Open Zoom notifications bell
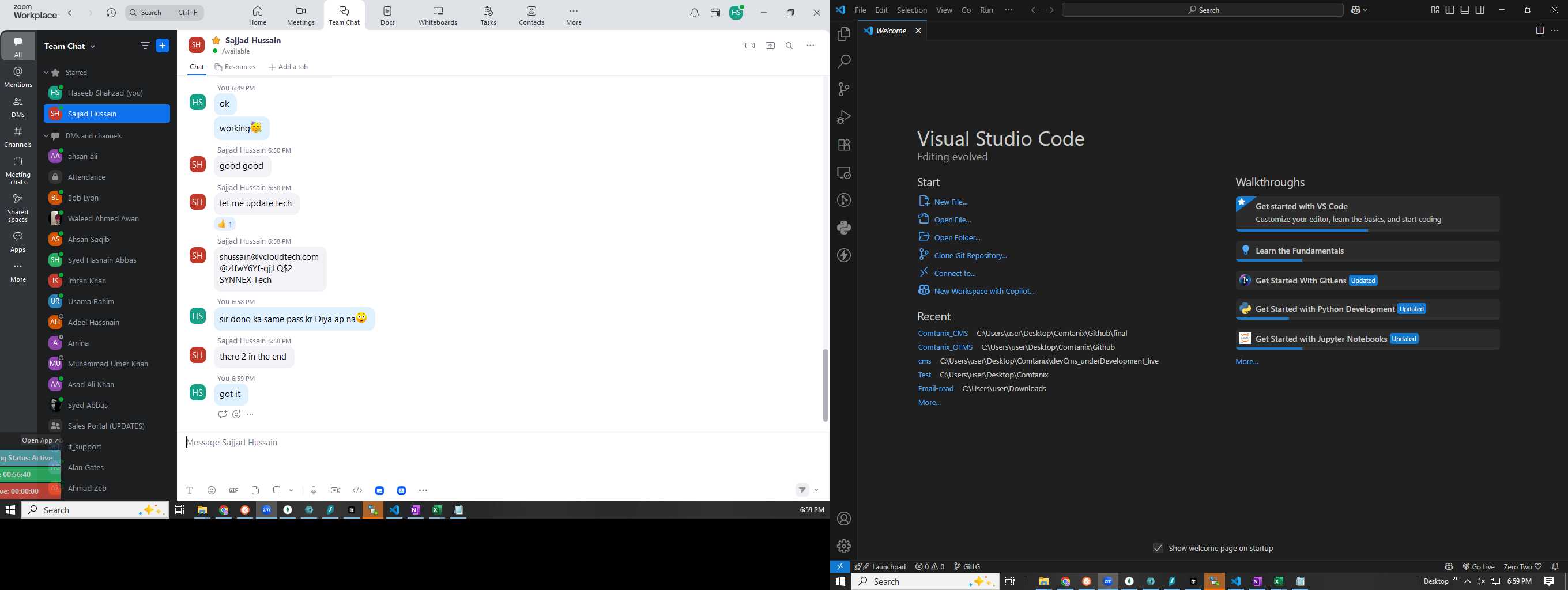The width and height of the screenshot is (1568, 590). click(695, 13)
